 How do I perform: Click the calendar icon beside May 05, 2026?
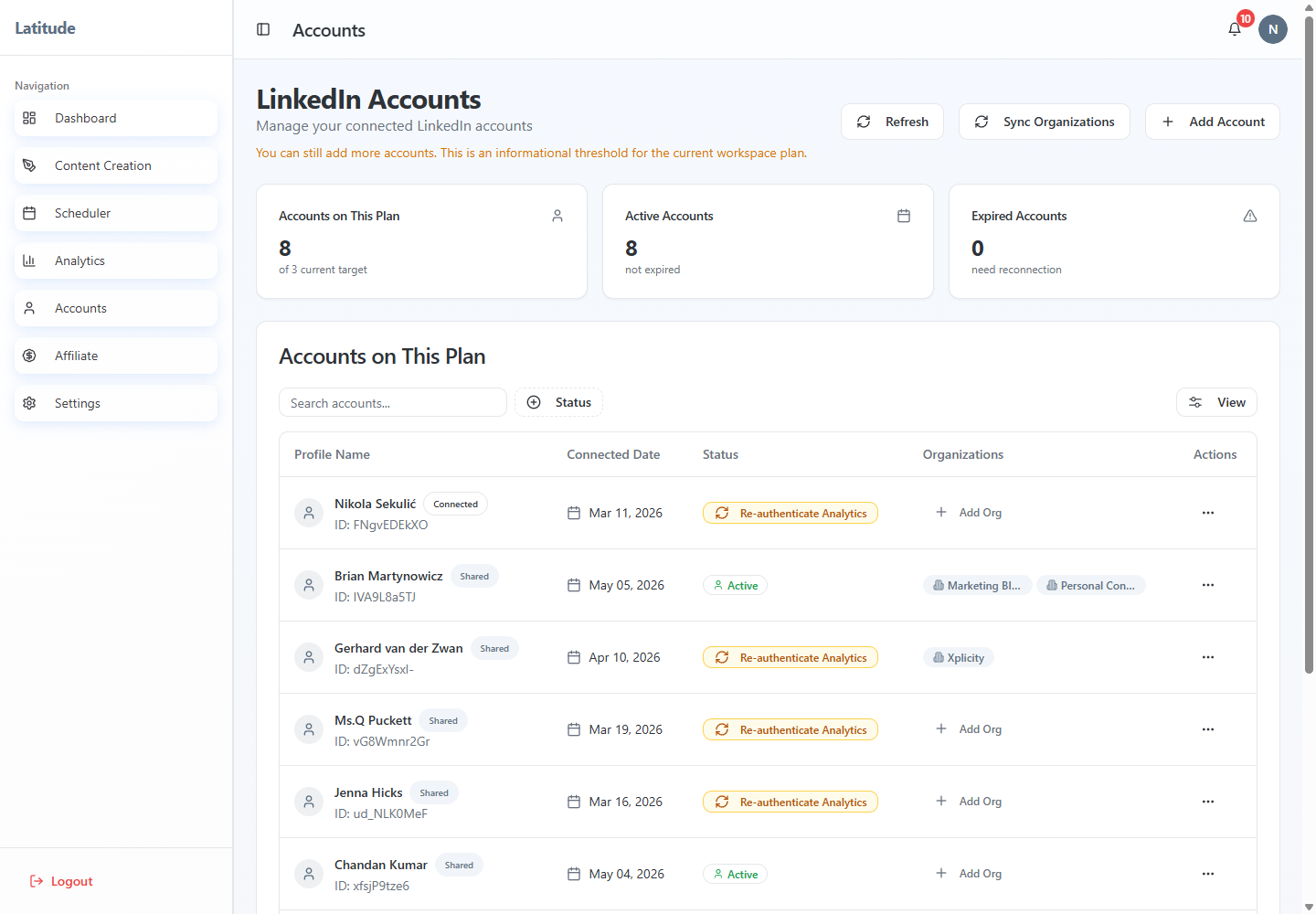(574, 585)
